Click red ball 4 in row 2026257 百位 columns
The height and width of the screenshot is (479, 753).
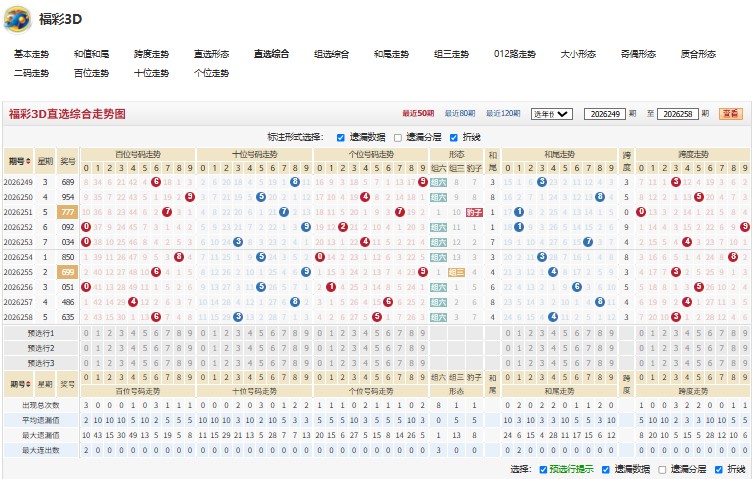point(133,302)
